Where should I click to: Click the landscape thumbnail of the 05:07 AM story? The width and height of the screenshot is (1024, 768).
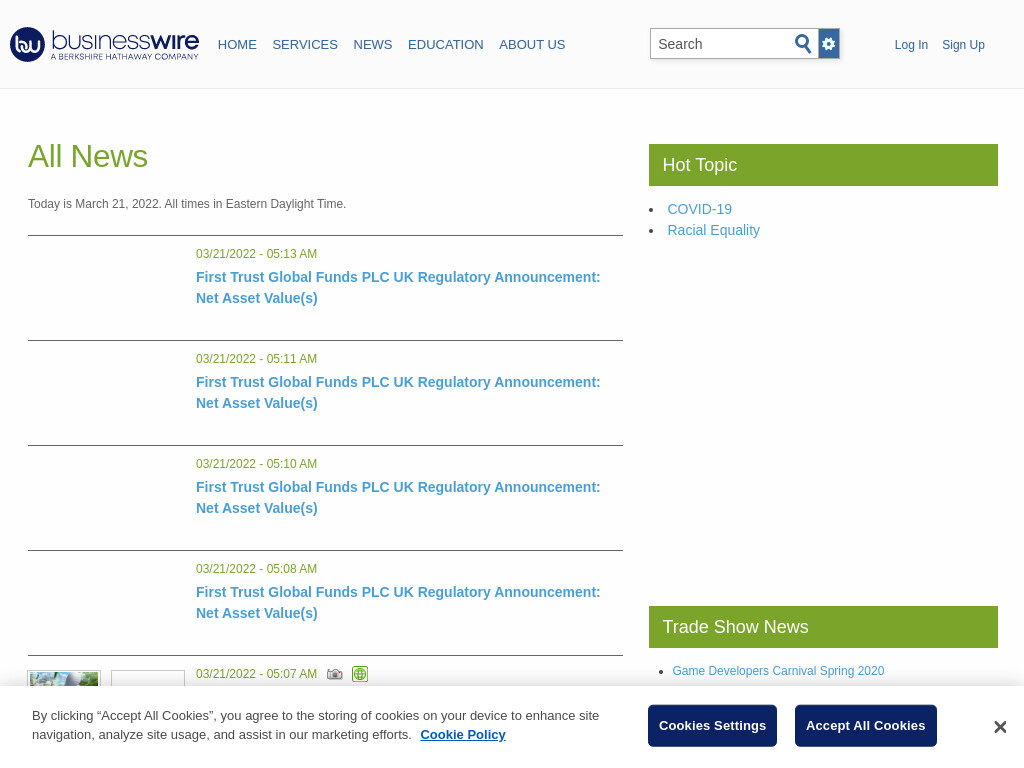[x=64, y=678]
